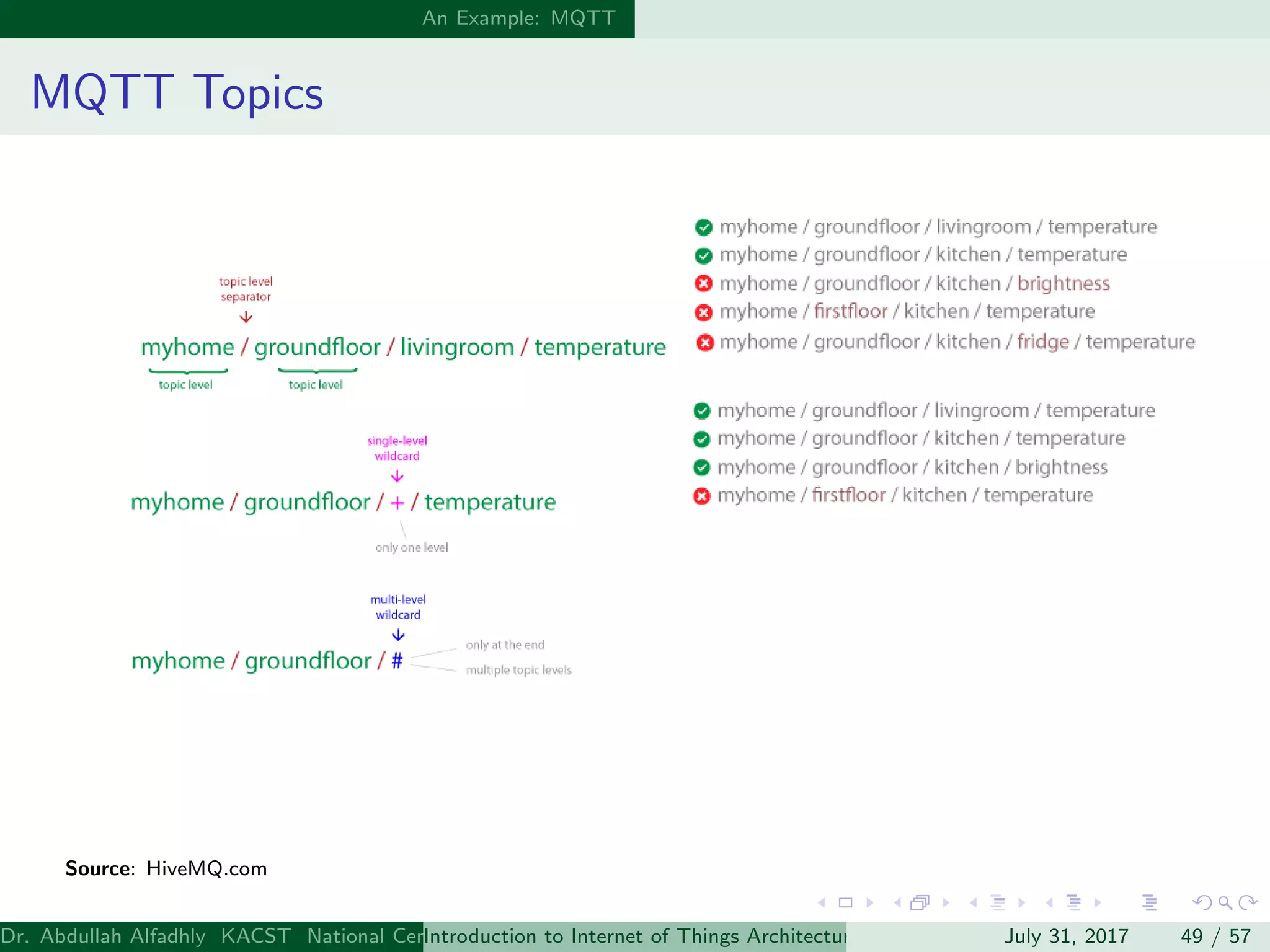Click the next slide arrow beside slide icon
Screen dimensions: 1270x952
[869, 902]
